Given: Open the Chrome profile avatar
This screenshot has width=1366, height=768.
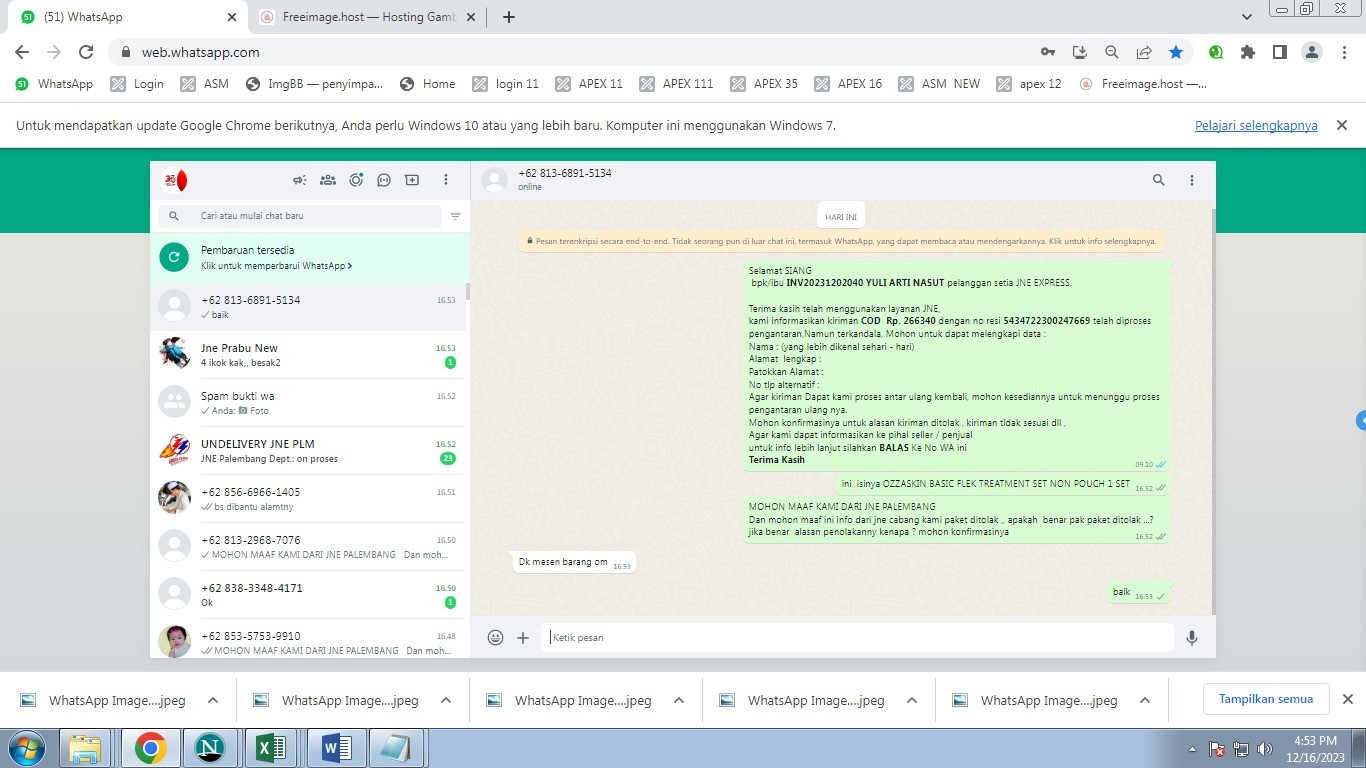Looking at the screenshot, I should tap(1313, 52).
